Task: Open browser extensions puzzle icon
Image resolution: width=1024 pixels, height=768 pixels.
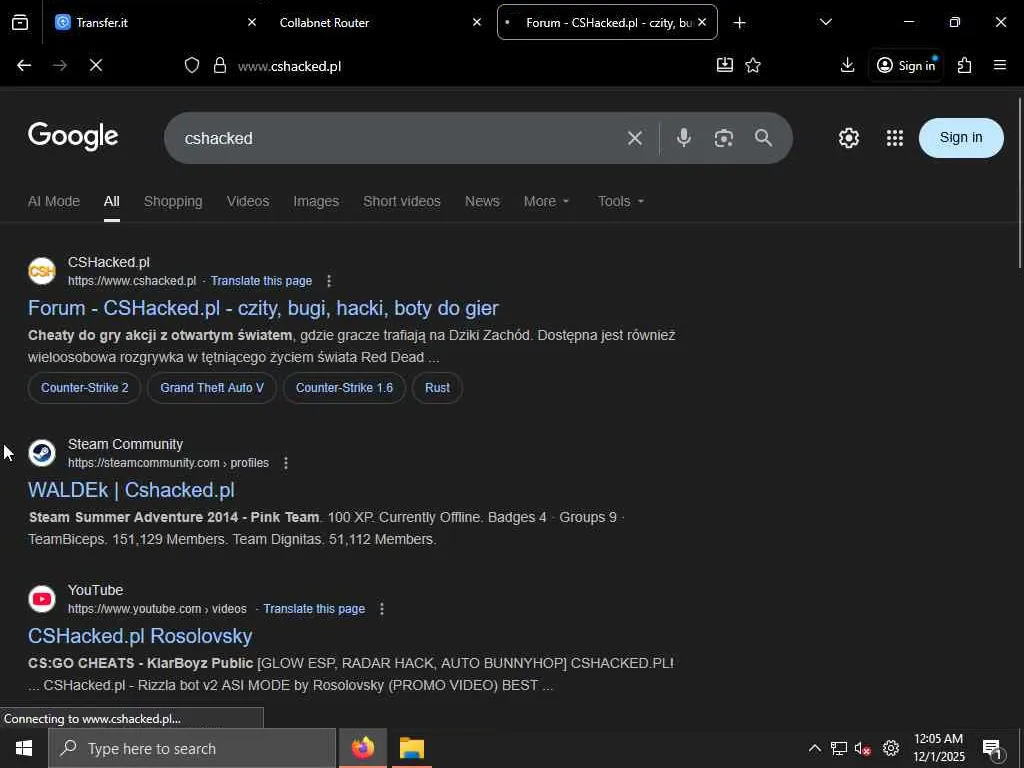Action: coord(965,65)
